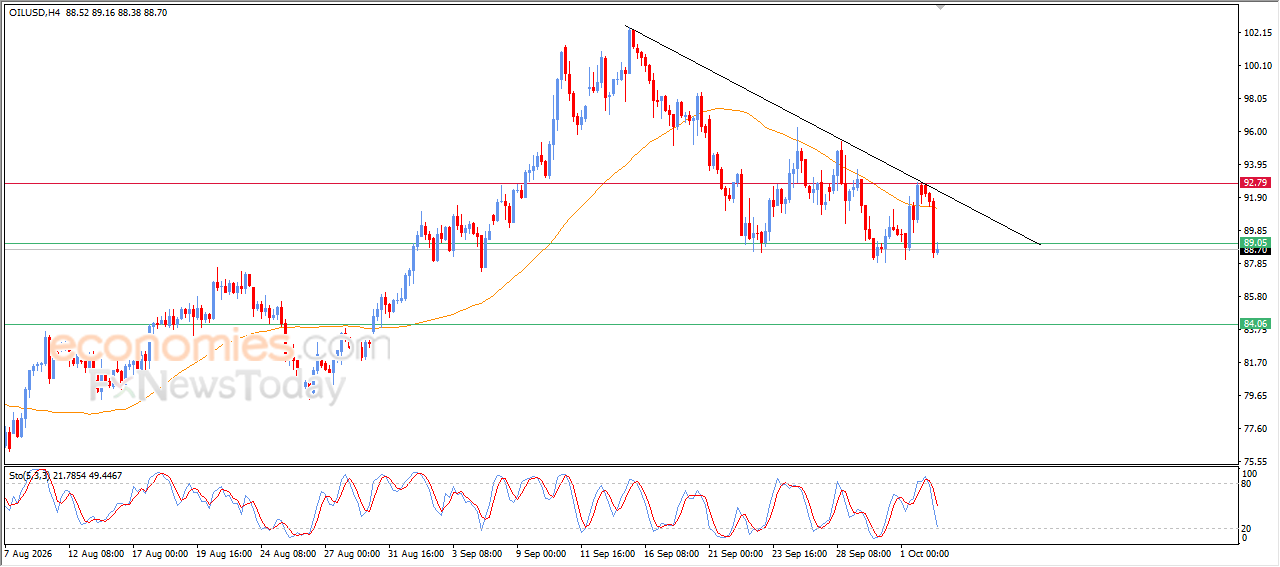This screenshot has height=567, width=1280.
Task: Click the 80 level on stochastic scale
Action: [x=1247, y=484]
